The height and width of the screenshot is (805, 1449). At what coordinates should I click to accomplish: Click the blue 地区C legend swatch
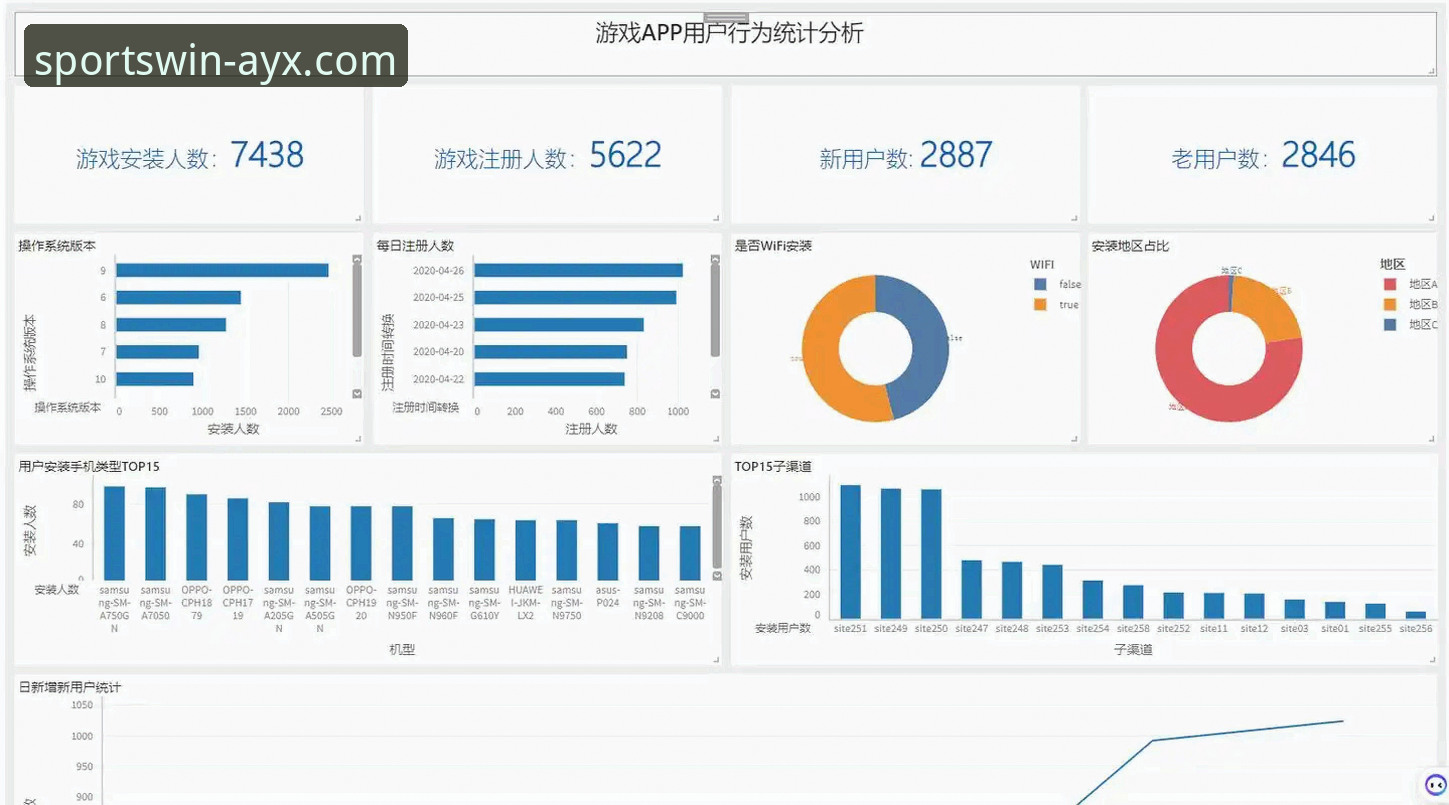click(1390, 324)
